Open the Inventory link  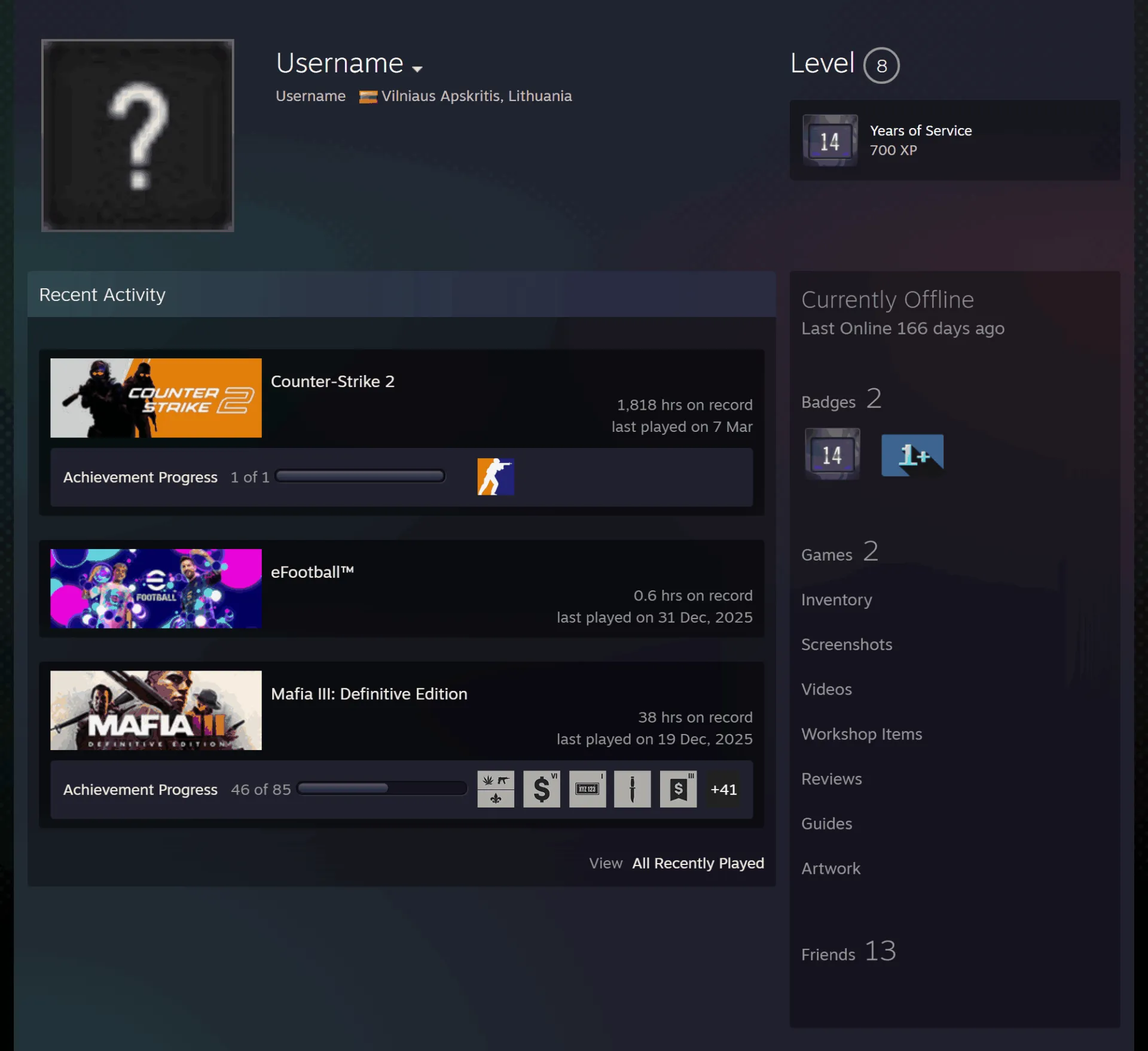coord(836,599)
